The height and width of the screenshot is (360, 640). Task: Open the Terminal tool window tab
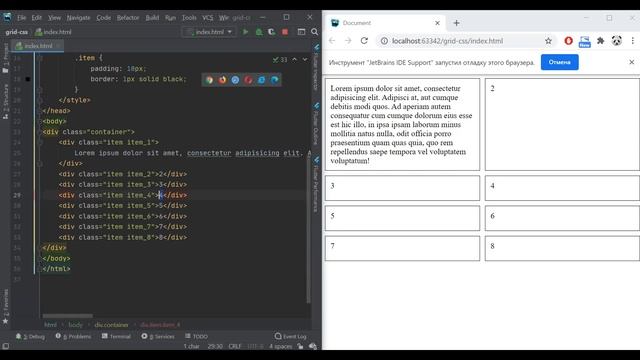pos(116,336)
